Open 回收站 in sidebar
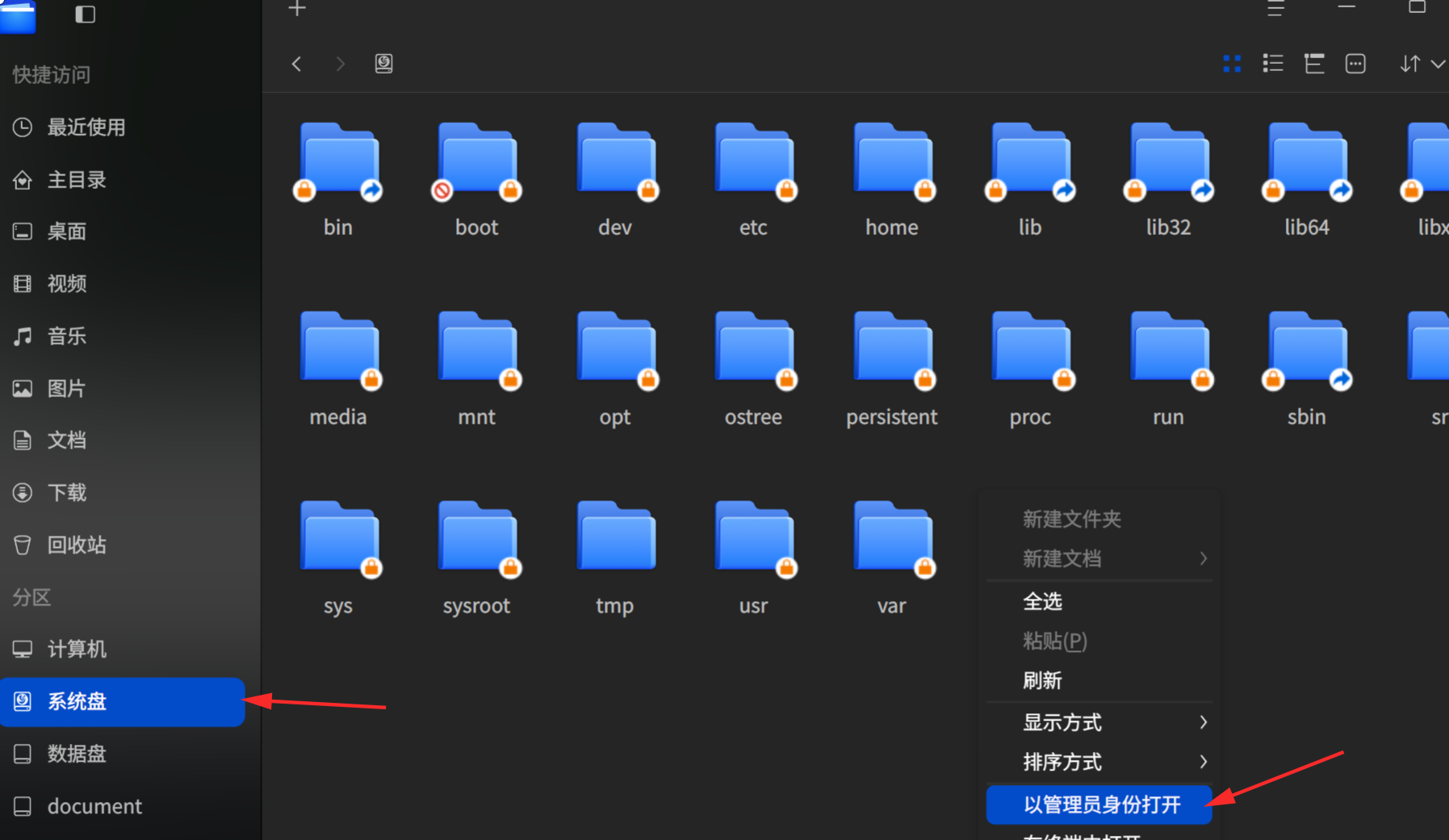Image resolution: width=1449 pixels, height=840 pixels. [x=123, y=545]
